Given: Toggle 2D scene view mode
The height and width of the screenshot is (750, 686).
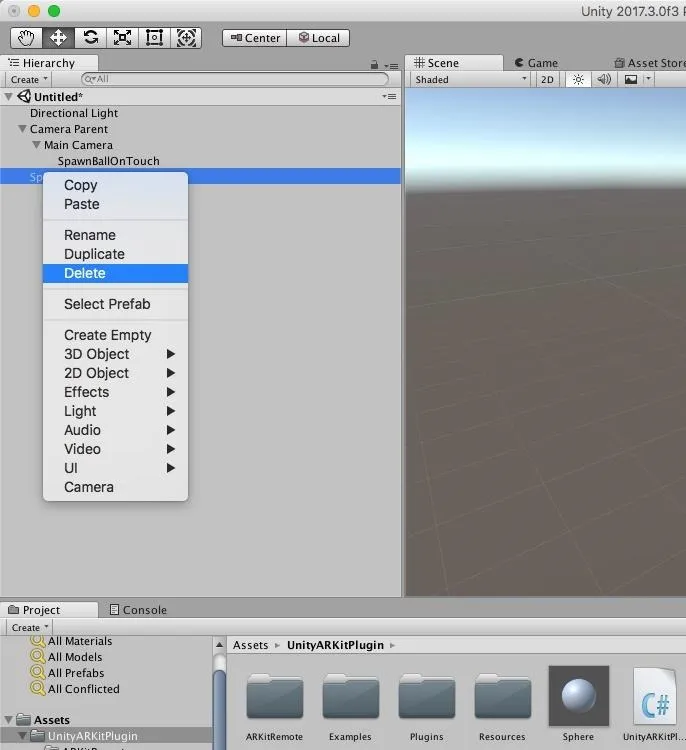Looking at the screenshot, I should (547, 79).
